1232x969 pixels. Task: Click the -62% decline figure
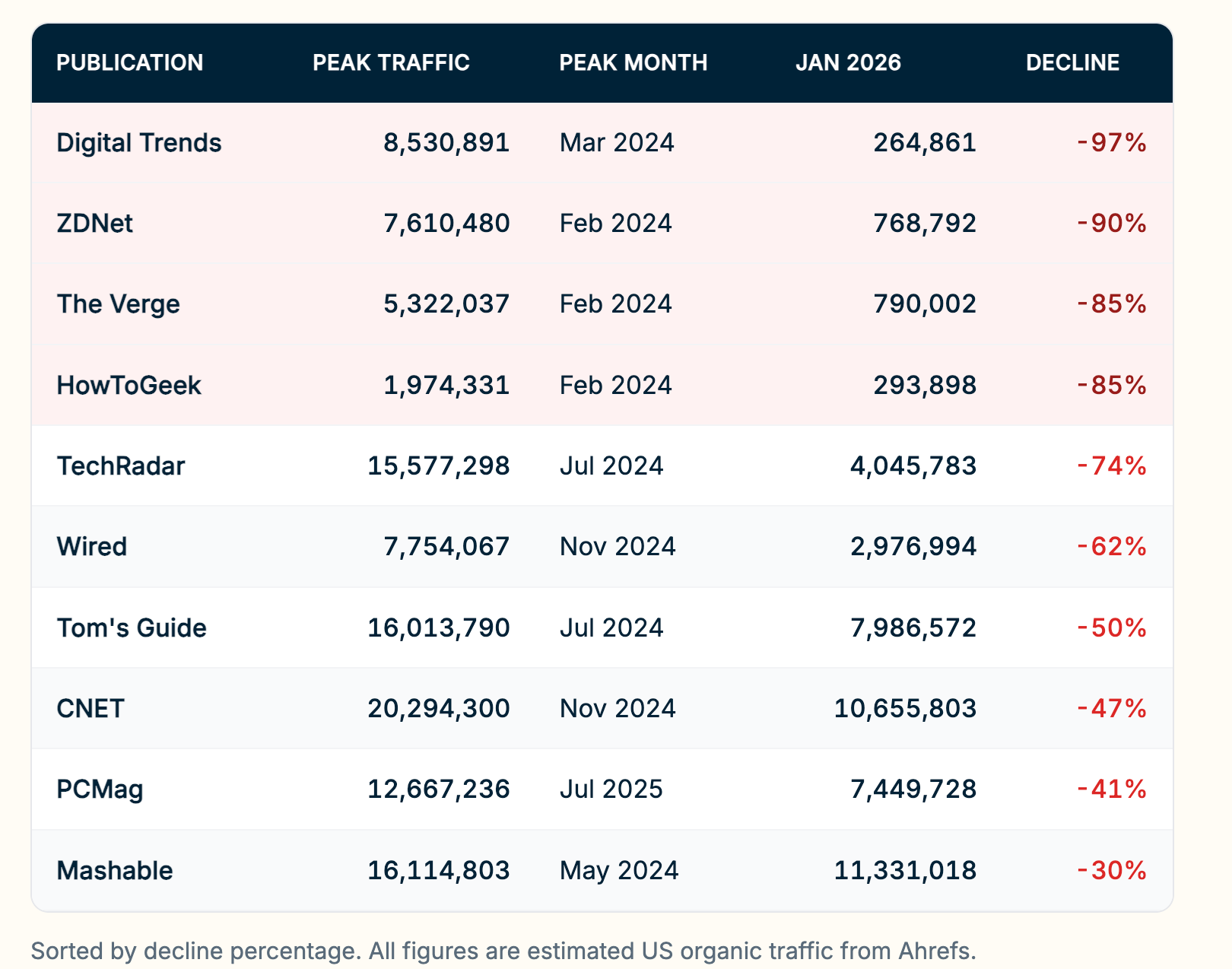coord(1112,547)
